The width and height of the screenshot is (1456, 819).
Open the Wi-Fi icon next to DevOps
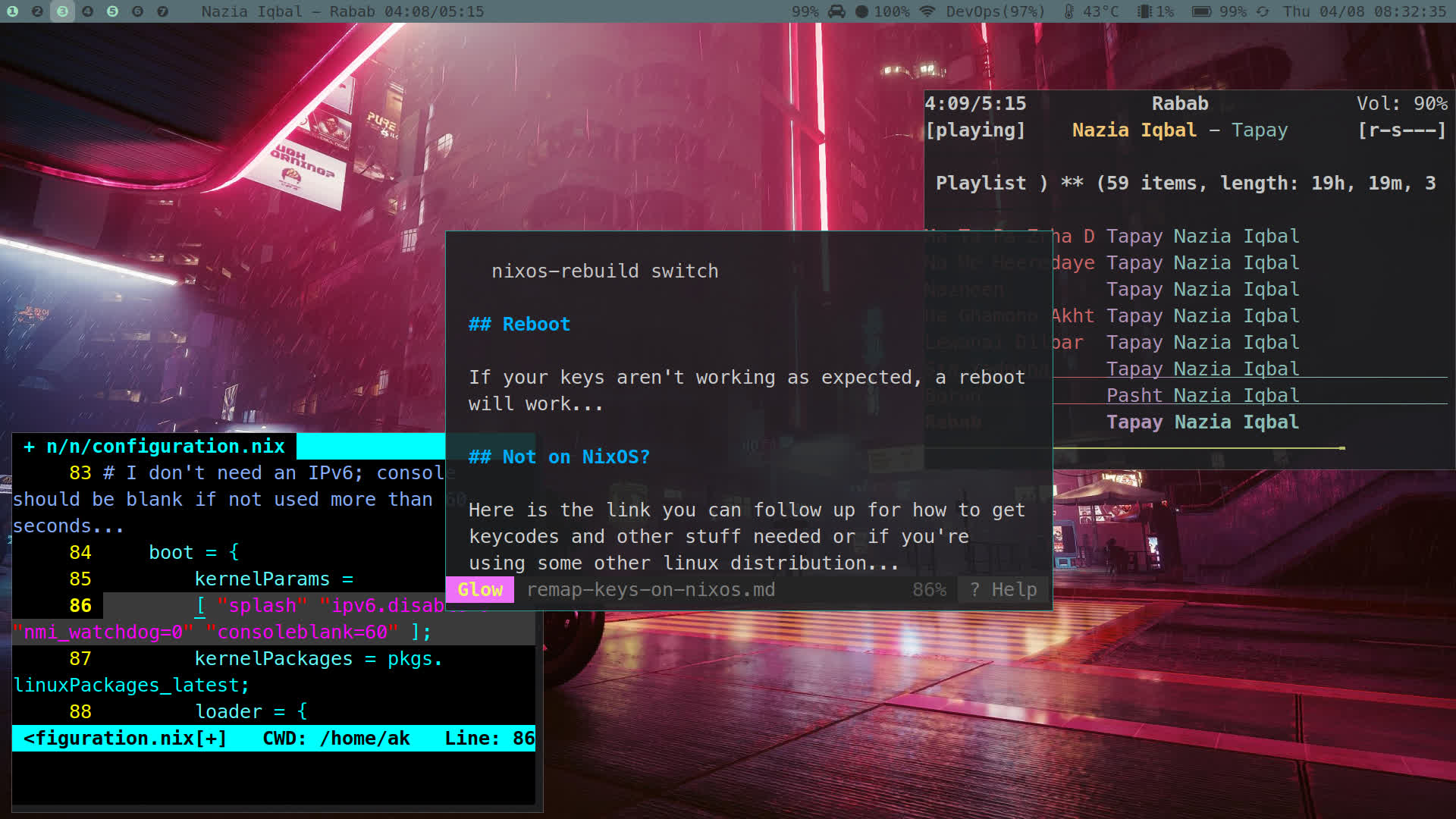pyautogui.click(x=927, y=11)
